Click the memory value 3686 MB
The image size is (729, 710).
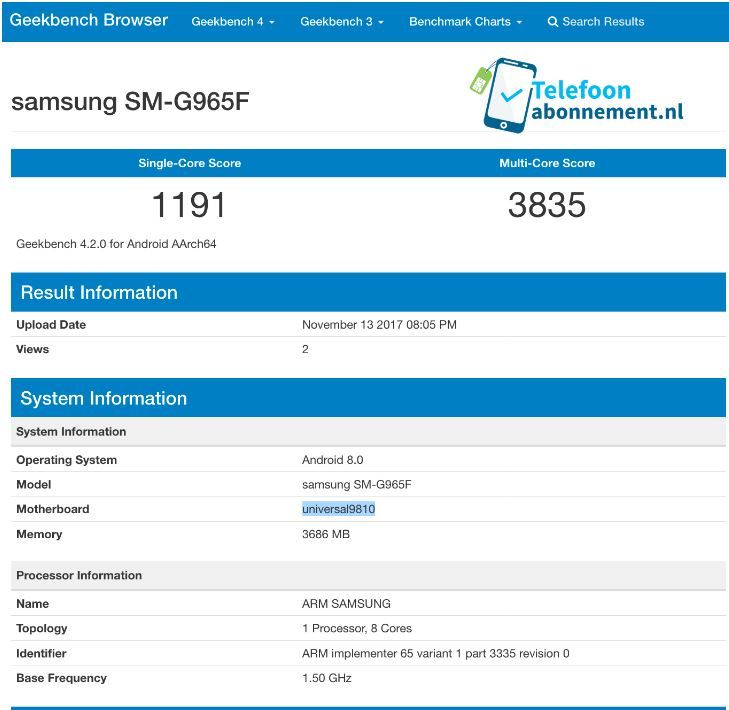click(325, 534)
